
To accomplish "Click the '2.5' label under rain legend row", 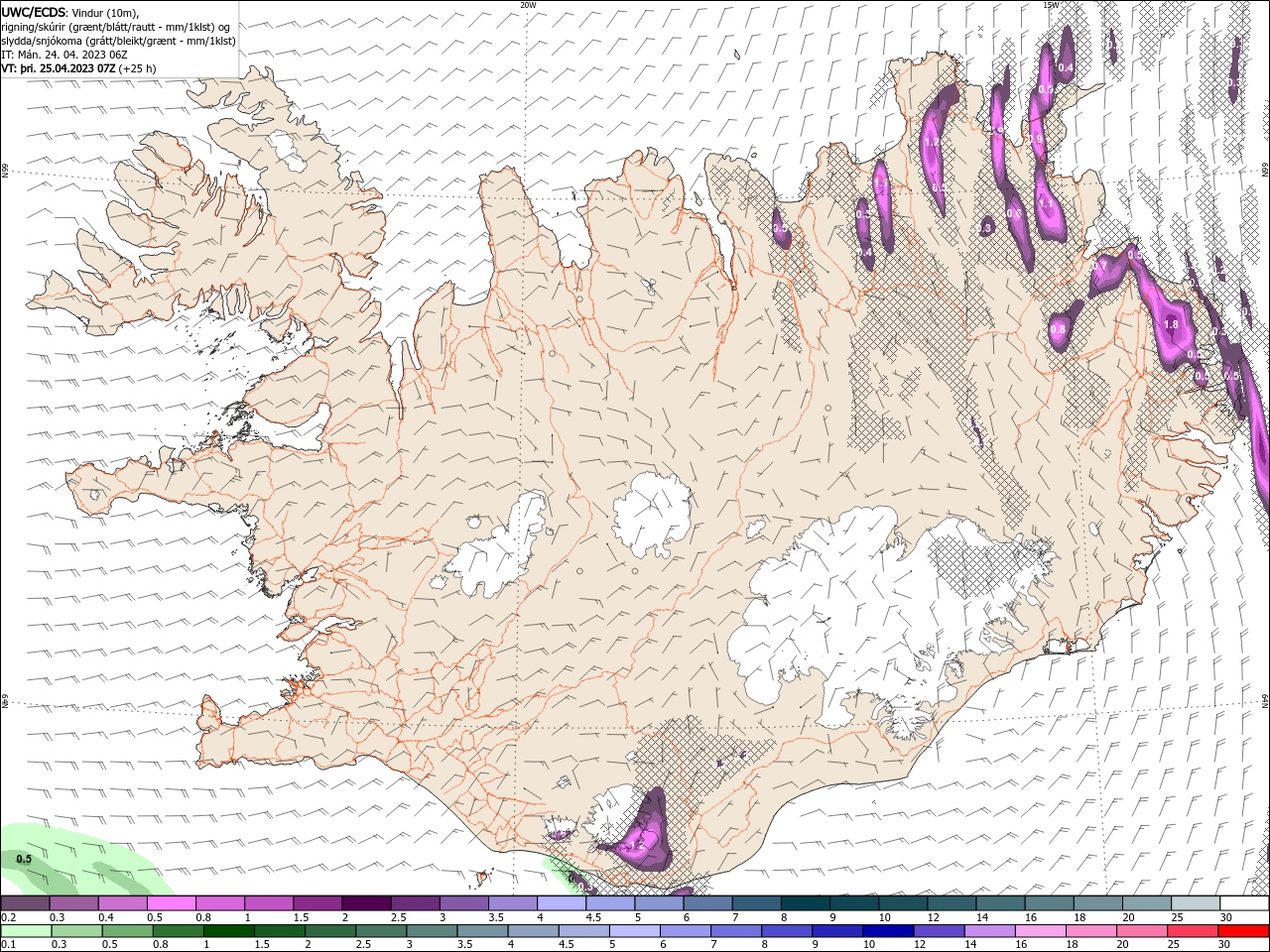I will click(364, 944).
